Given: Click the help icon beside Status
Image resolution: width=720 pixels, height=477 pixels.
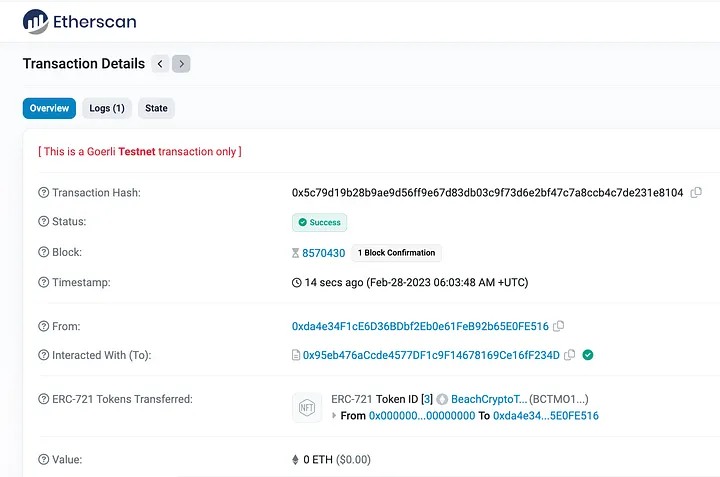Looking at the screenshot, I should point(43,222).
